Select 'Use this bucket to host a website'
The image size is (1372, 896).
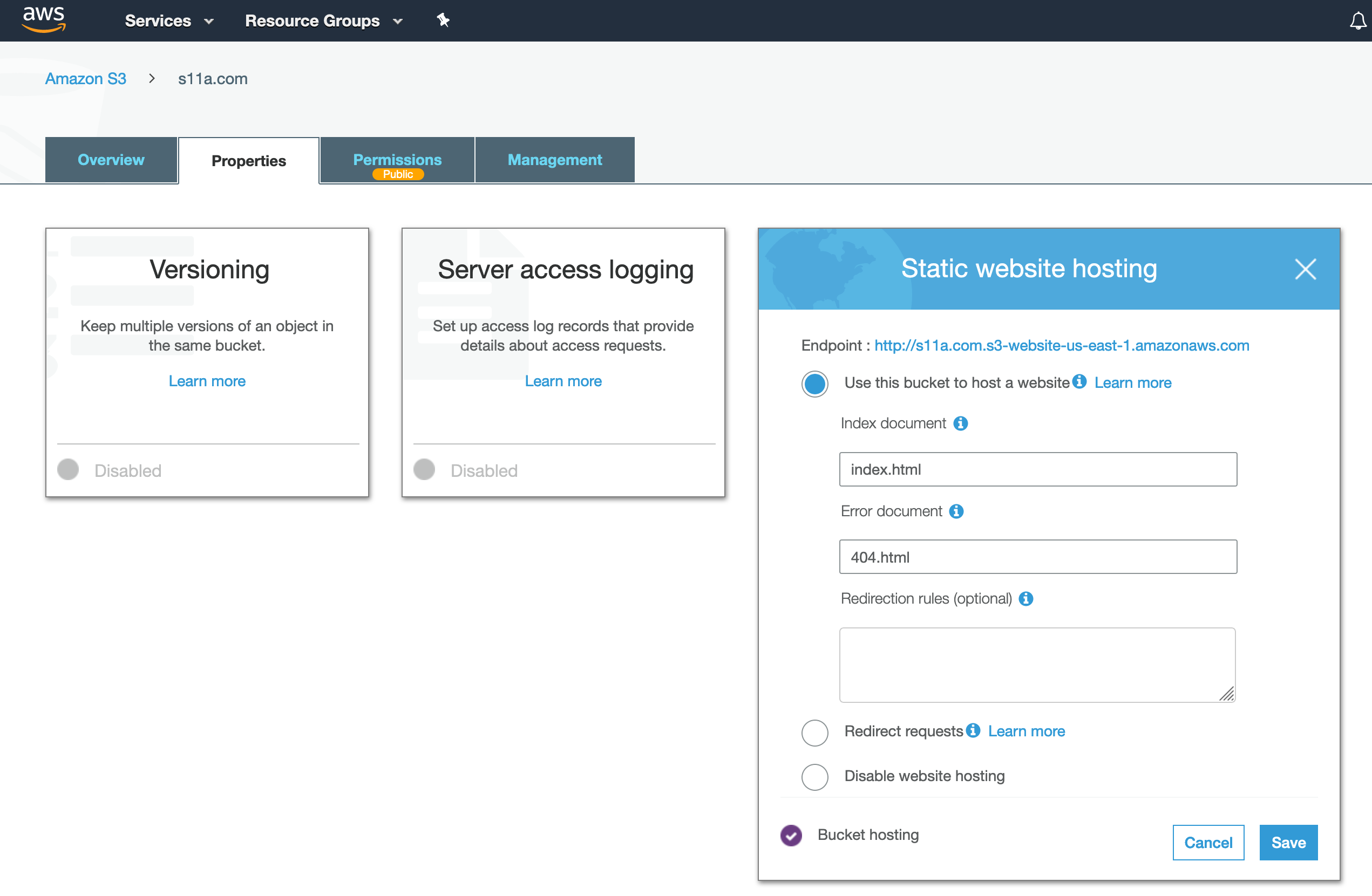pos(814,384)
